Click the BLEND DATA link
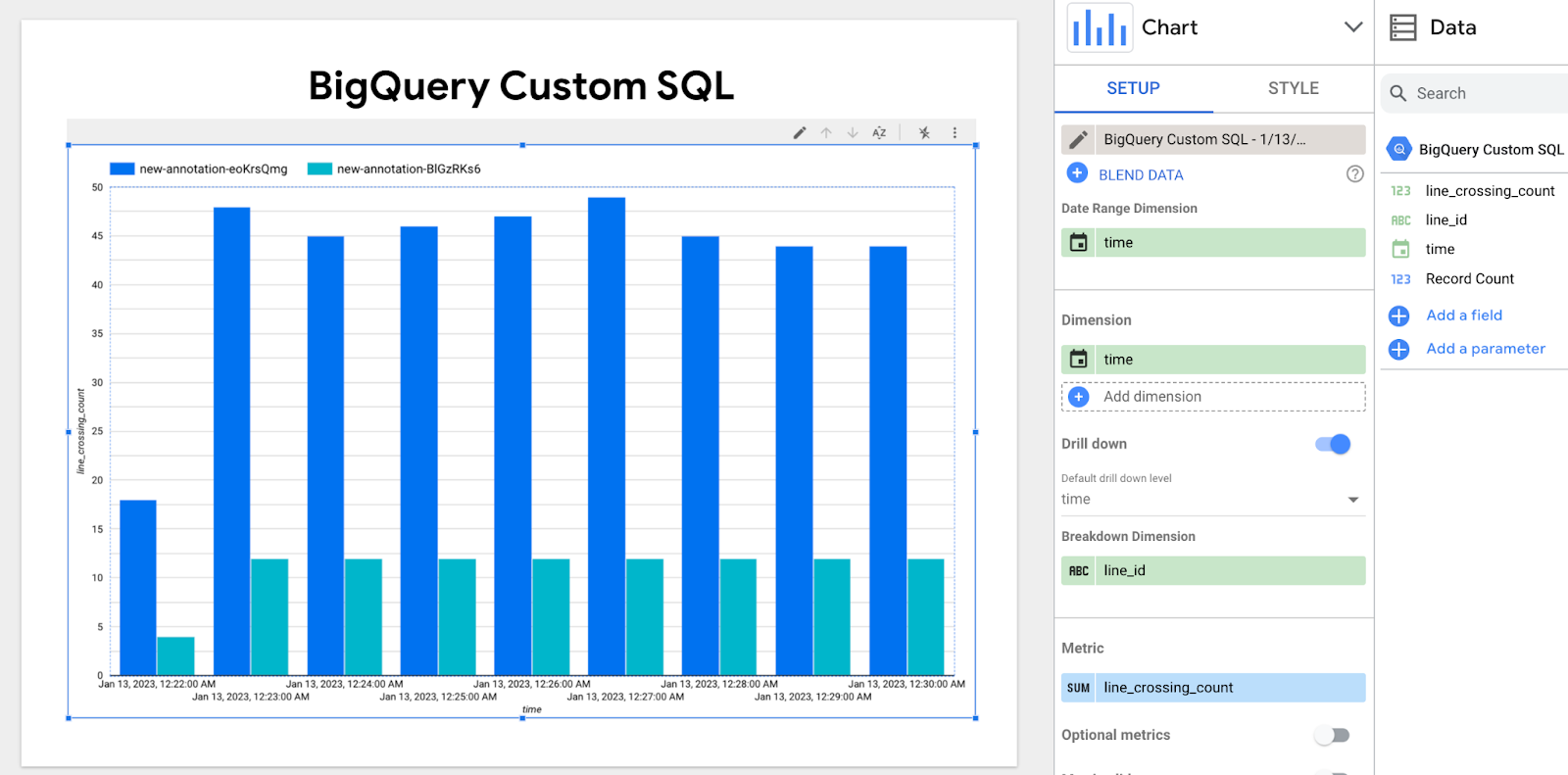 tap(1141, 175)
